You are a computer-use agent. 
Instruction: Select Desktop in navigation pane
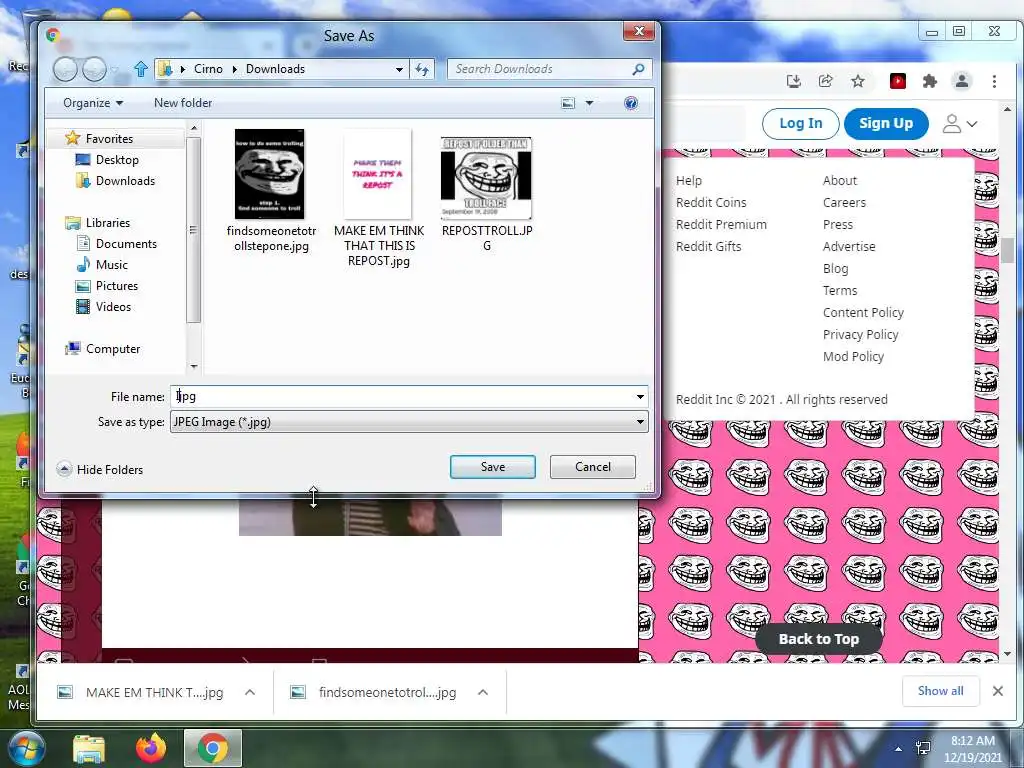coord(117,159)
